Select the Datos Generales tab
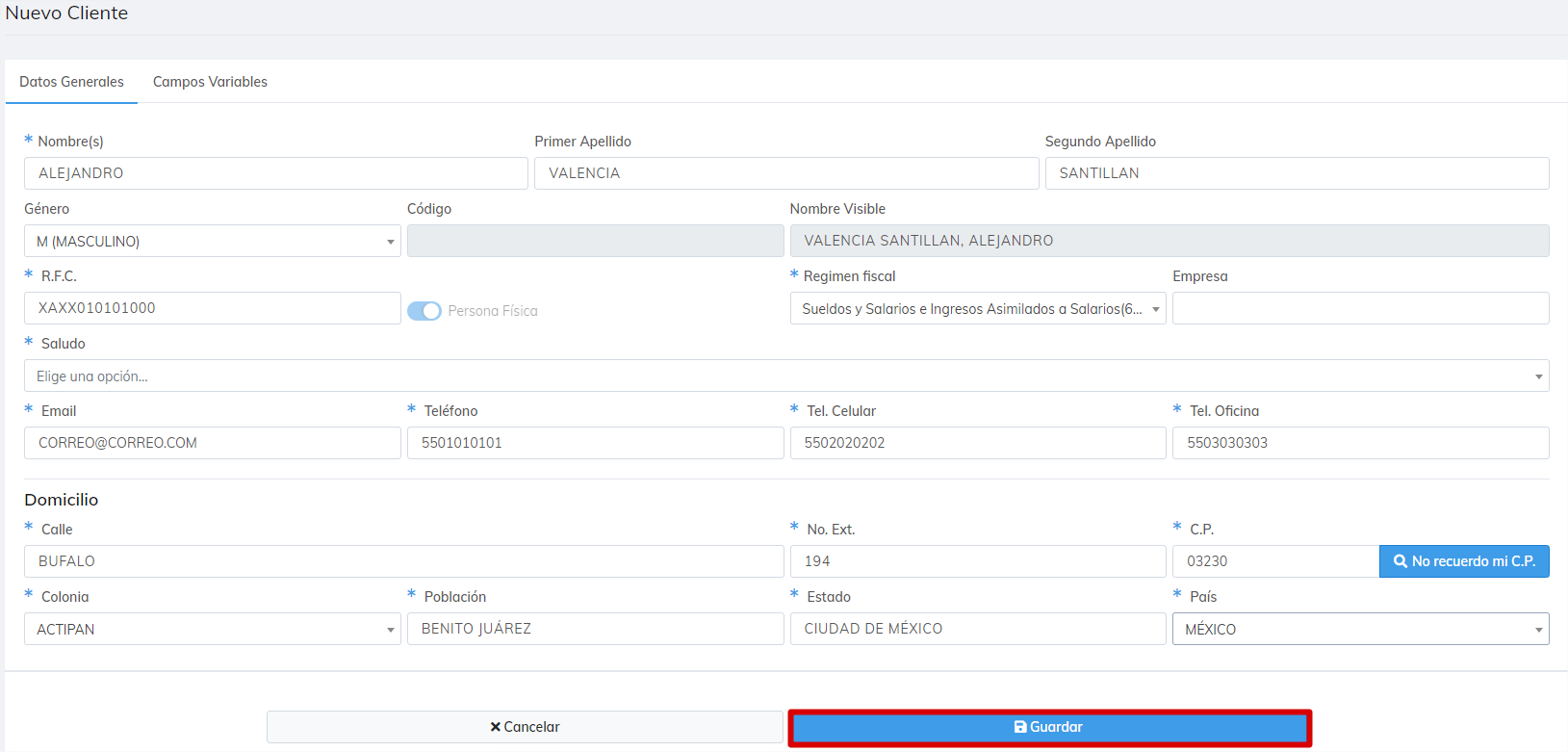The height and width of the screenshot is (752, 1568). [71, 82]
